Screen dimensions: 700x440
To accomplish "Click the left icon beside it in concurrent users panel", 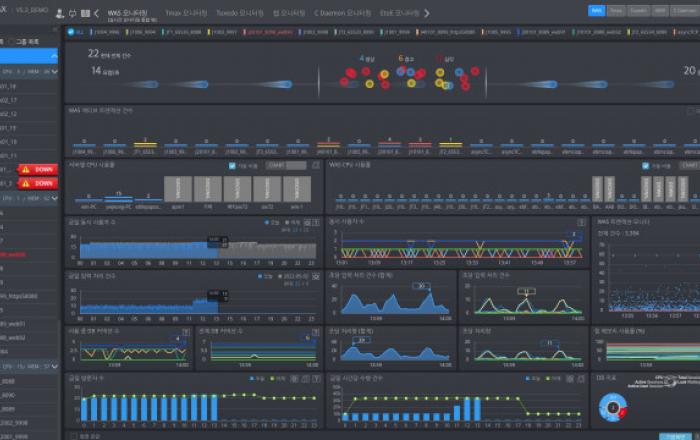I will (307, 222).
